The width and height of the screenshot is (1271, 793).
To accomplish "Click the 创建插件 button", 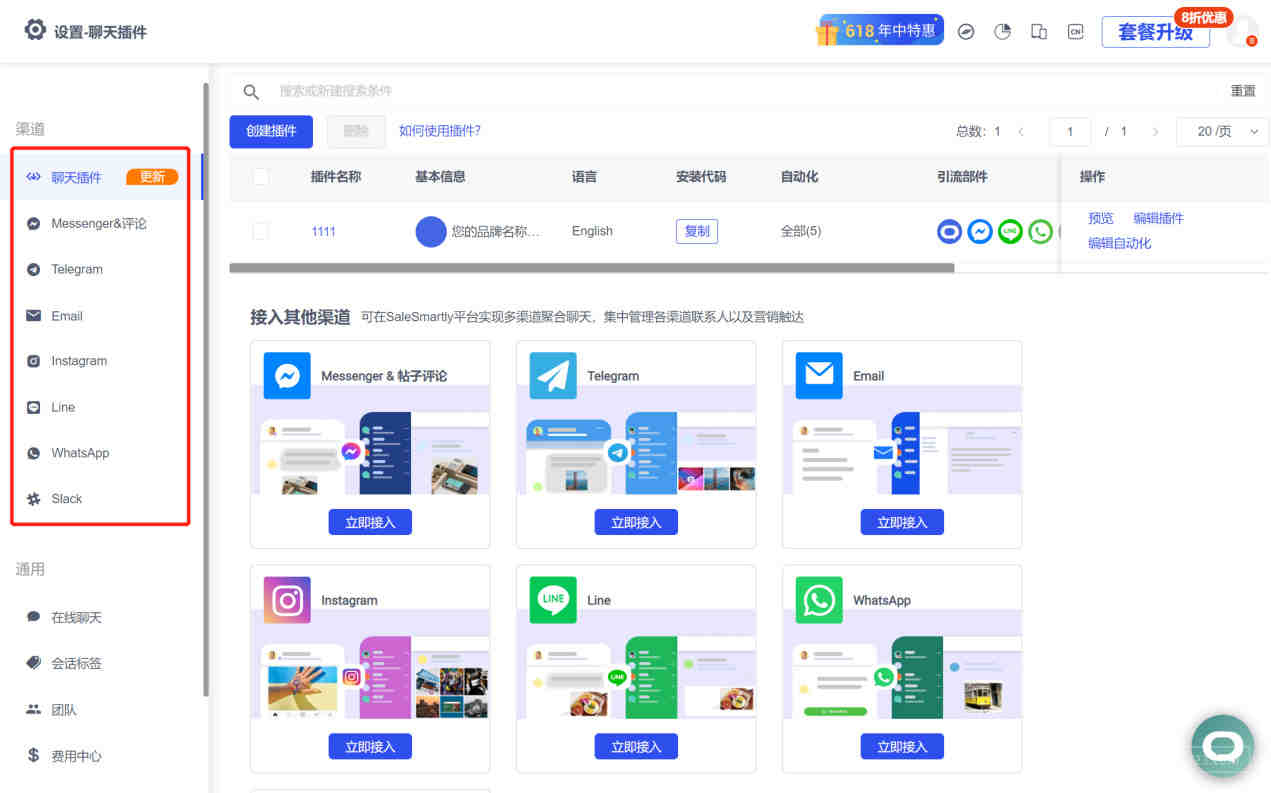I will (x=271, y=131).
